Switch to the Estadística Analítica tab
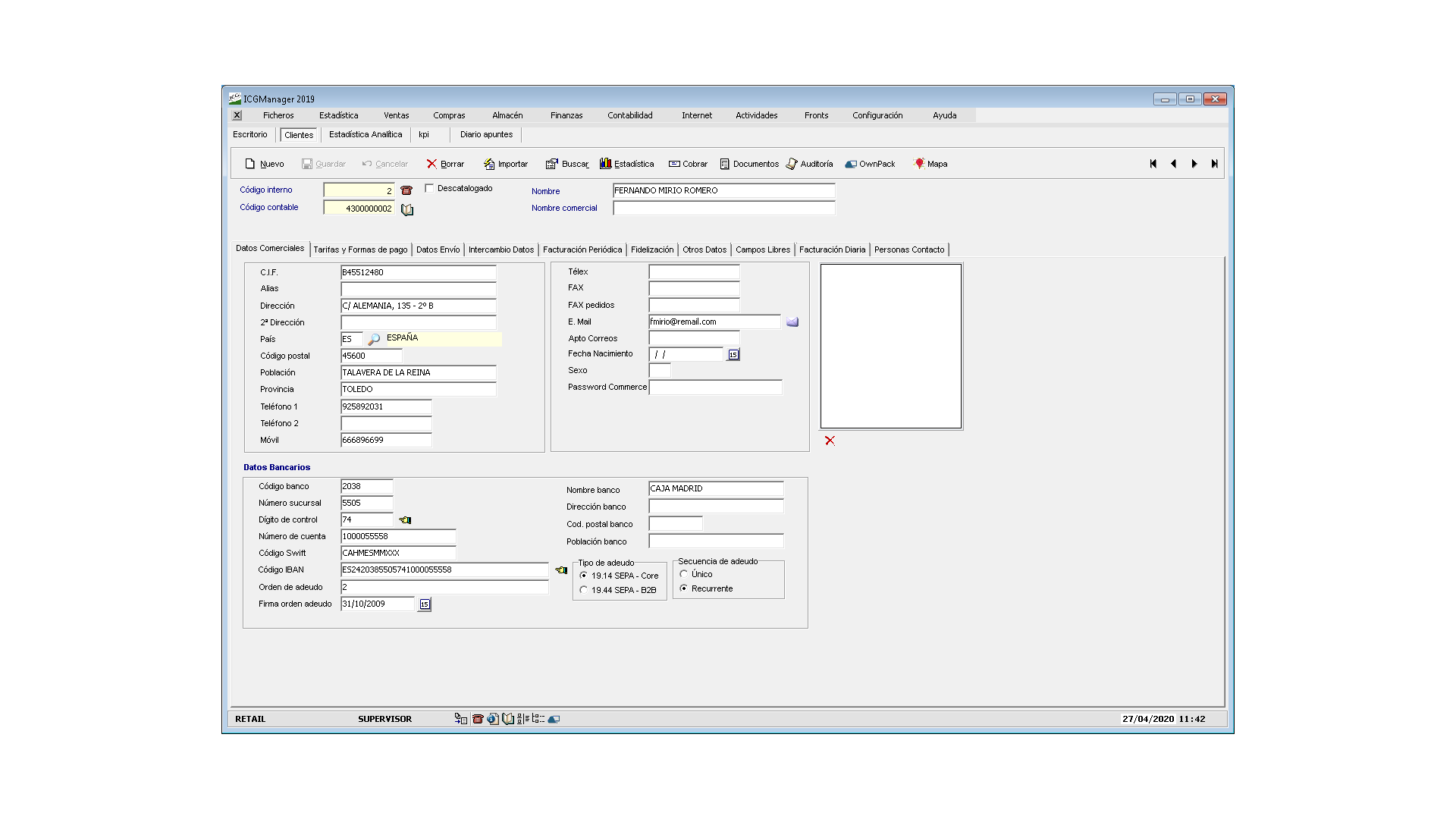Image resolution: width=1456 pixels, height=819 pixels. coord(366,134)
